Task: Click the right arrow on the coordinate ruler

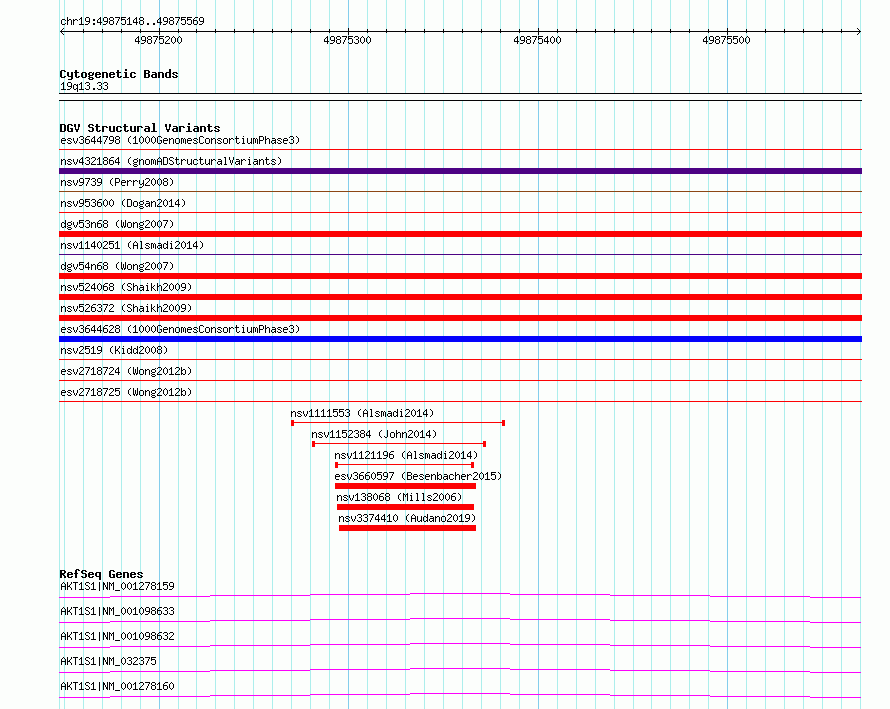Action: (x=859, y=31)
